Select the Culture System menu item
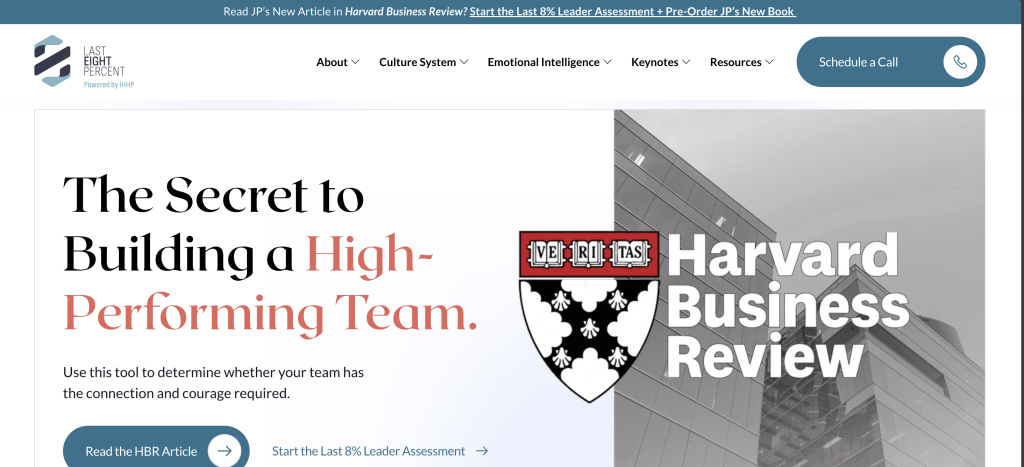 click(x=417, y=62)
